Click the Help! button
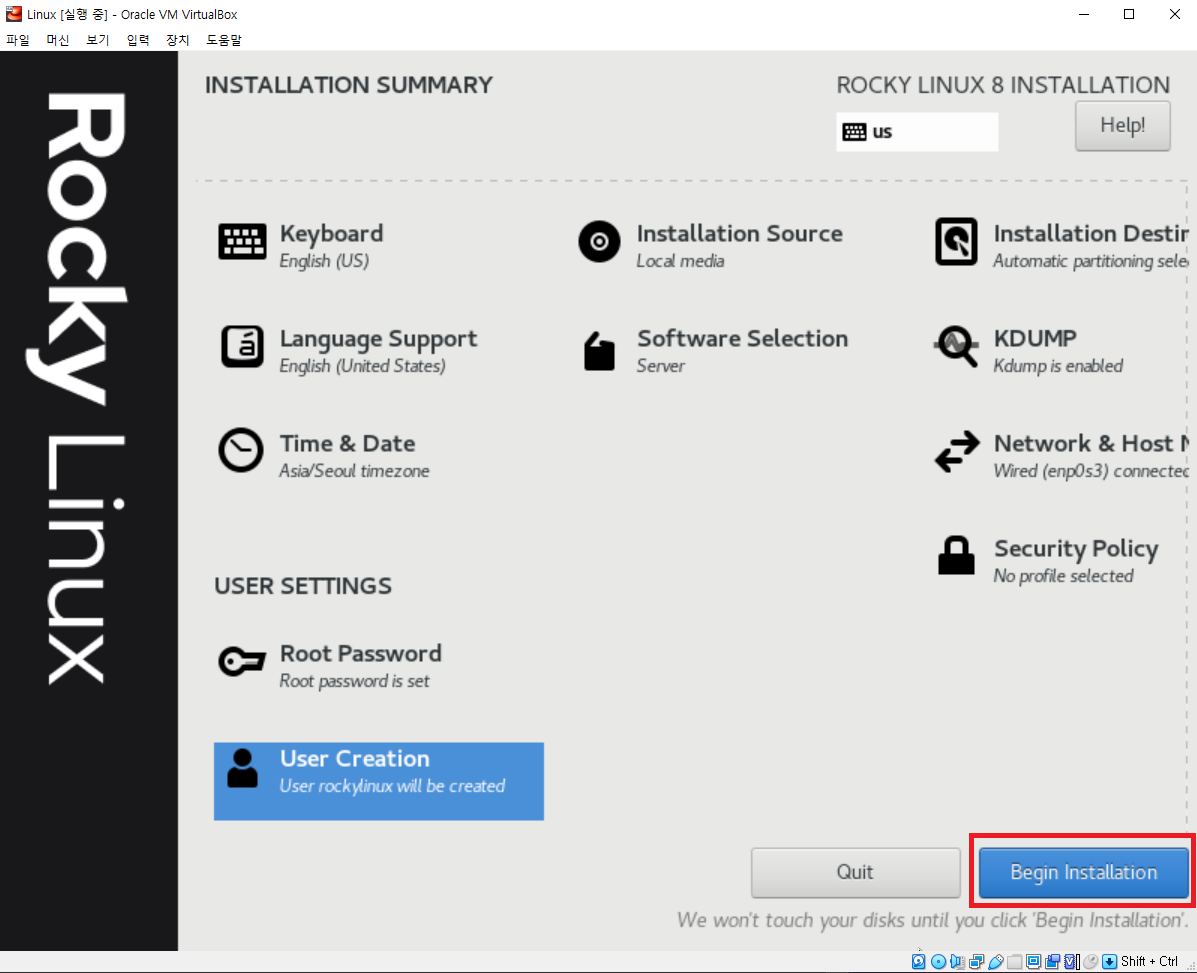Image resolution: width=1197 pixels, height=973 pixels. coord(1122,126)
